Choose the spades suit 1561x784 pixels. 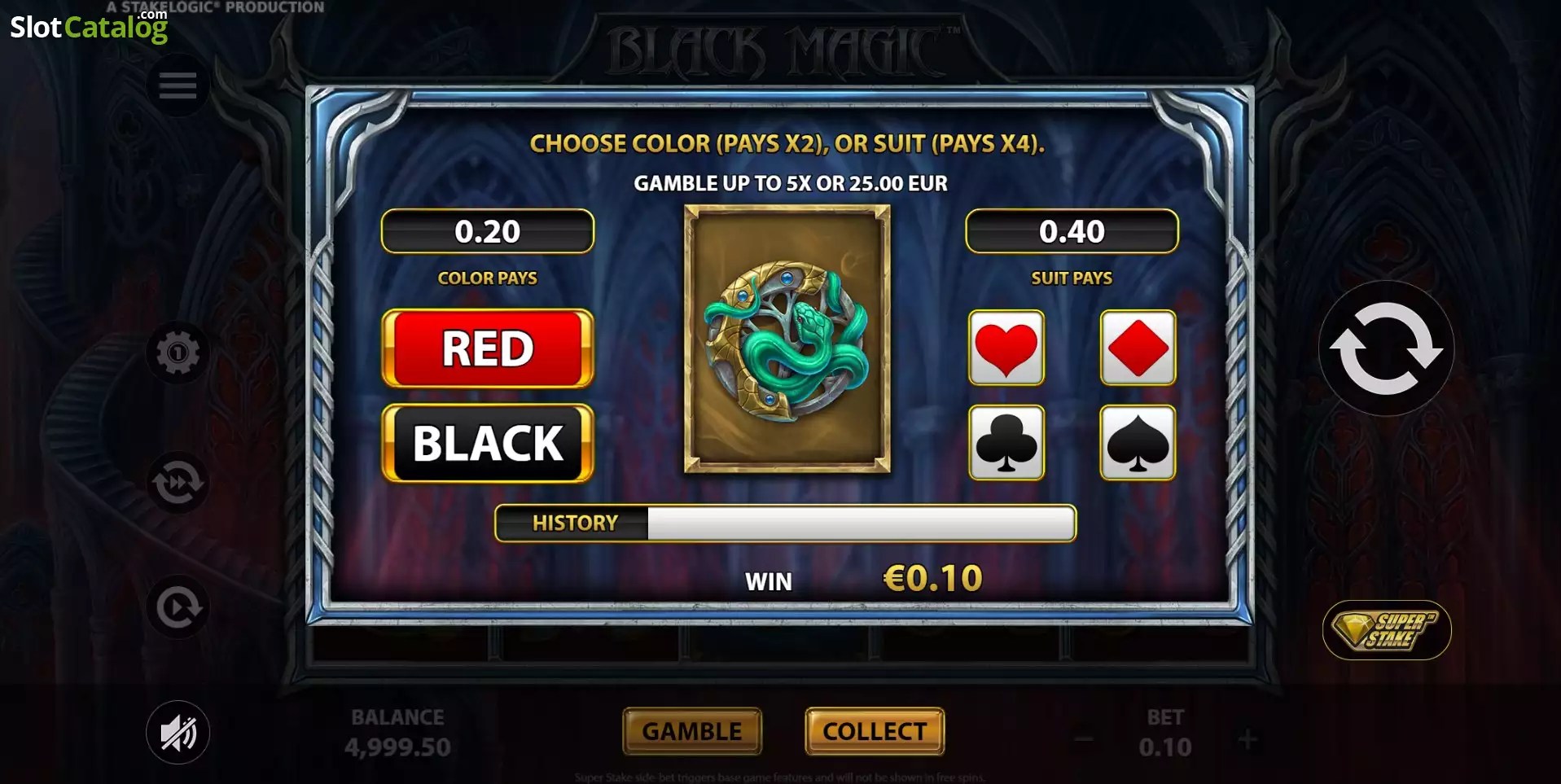1138,443
